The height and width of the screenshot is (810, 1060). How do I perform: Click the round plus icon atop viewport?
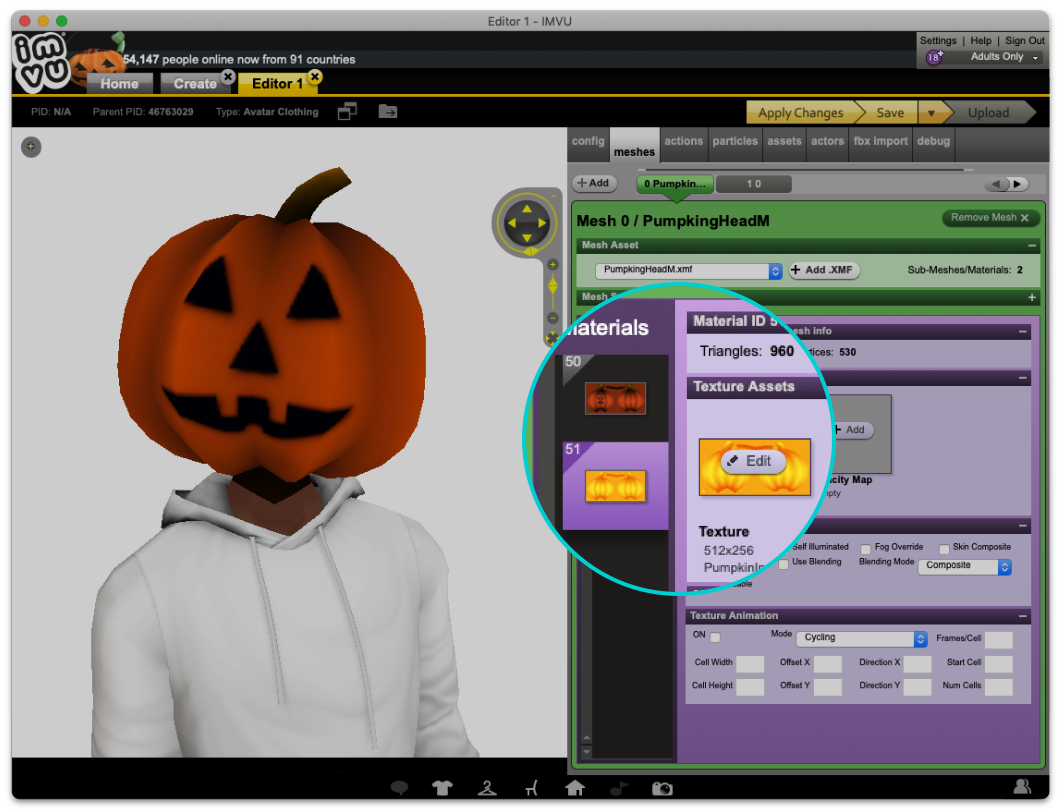(x=31, y=147)
